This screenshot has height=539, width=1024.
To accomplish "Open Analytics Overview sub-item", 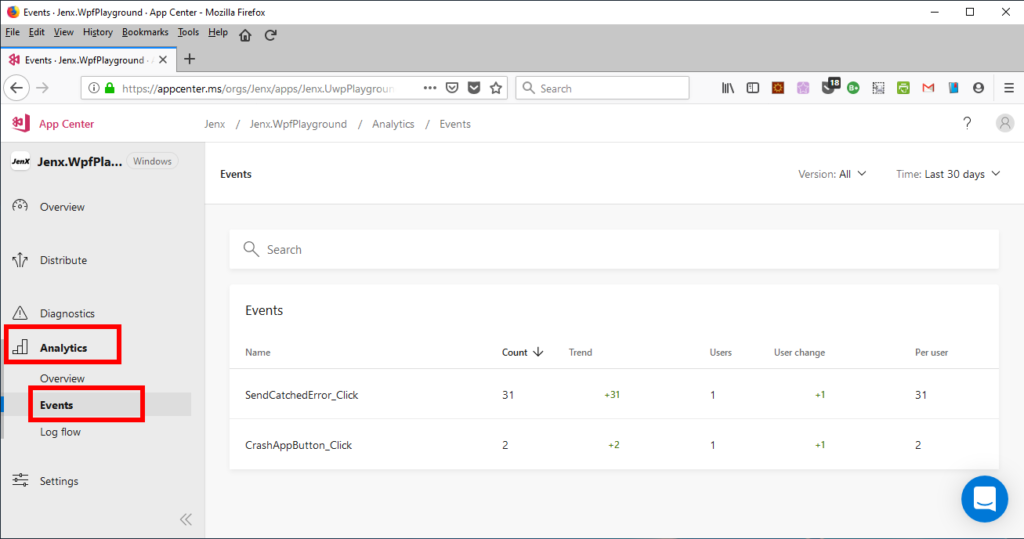I will 62,378.
